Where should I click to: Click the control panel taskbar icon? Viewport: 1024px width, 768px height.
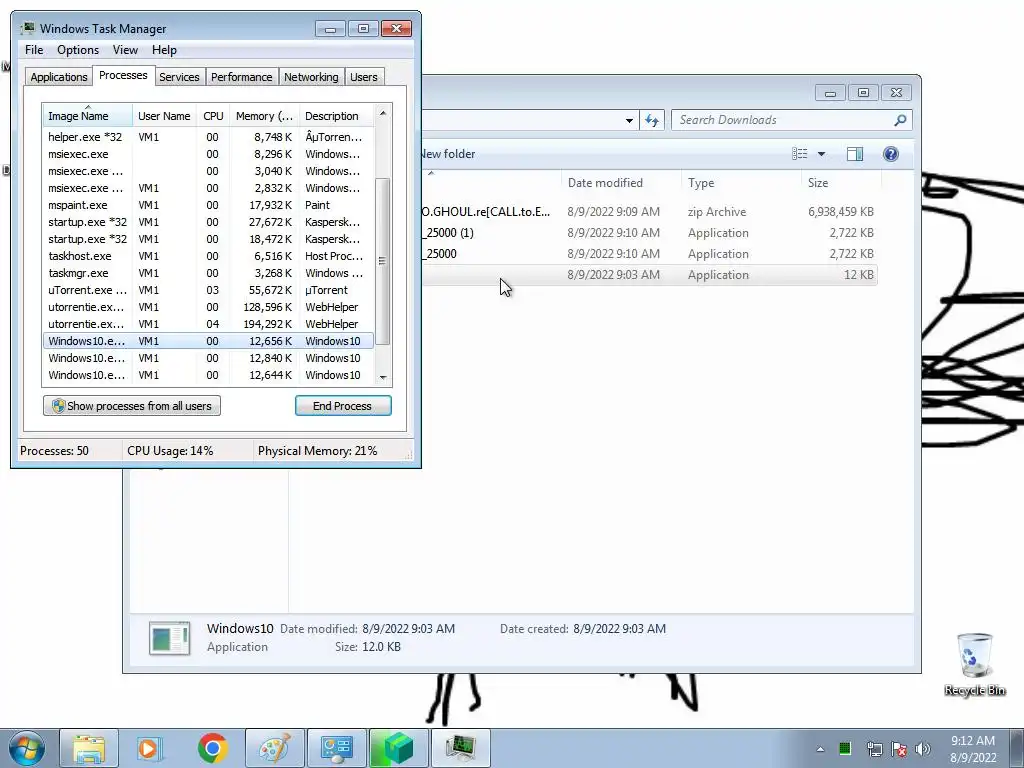pos(336,748)
